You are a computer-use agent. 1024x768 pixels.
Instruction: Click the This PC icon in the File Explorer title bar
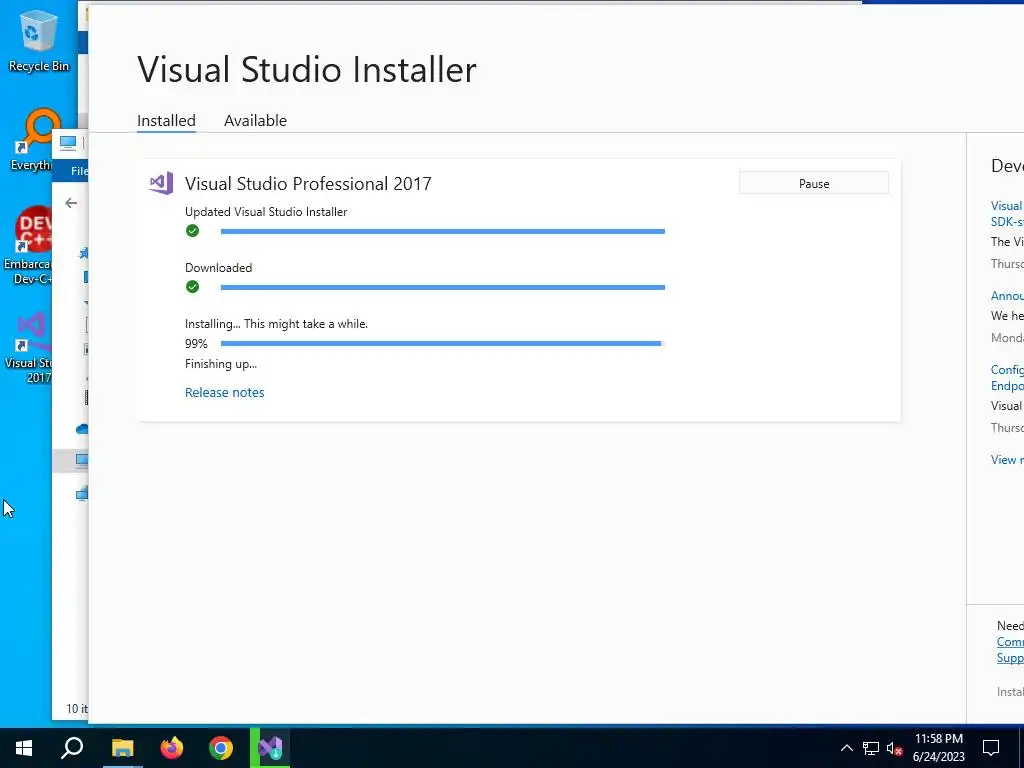[x=68, y=142]
